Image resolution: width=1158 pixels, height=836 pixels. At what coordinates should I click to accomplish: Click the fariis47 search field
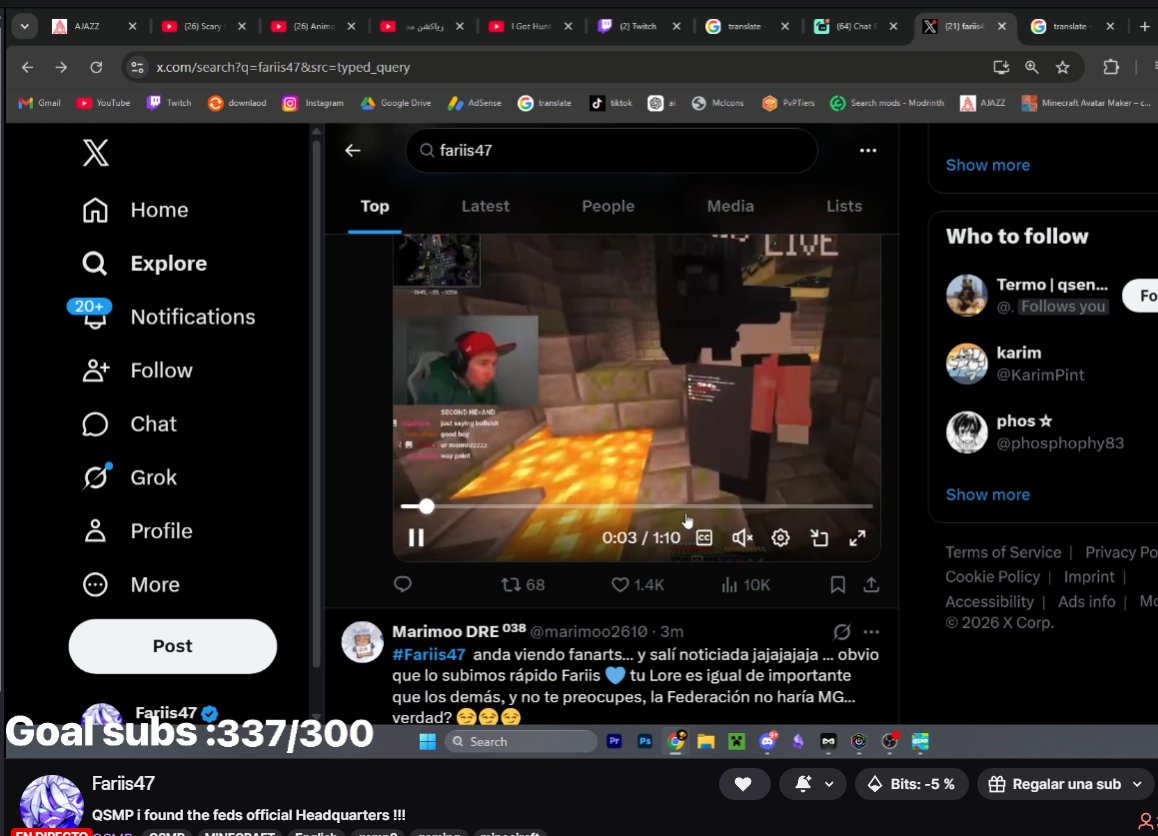[611, 151]
